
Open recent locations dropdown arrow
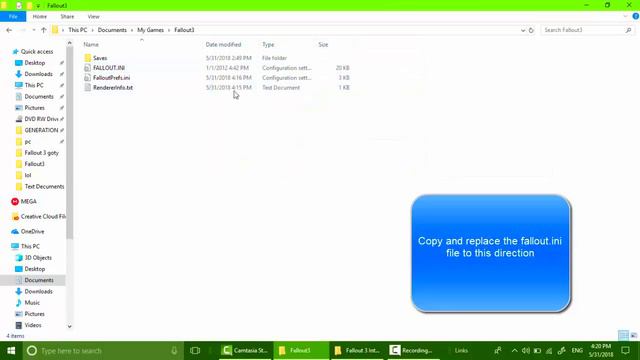pos(34,30)
